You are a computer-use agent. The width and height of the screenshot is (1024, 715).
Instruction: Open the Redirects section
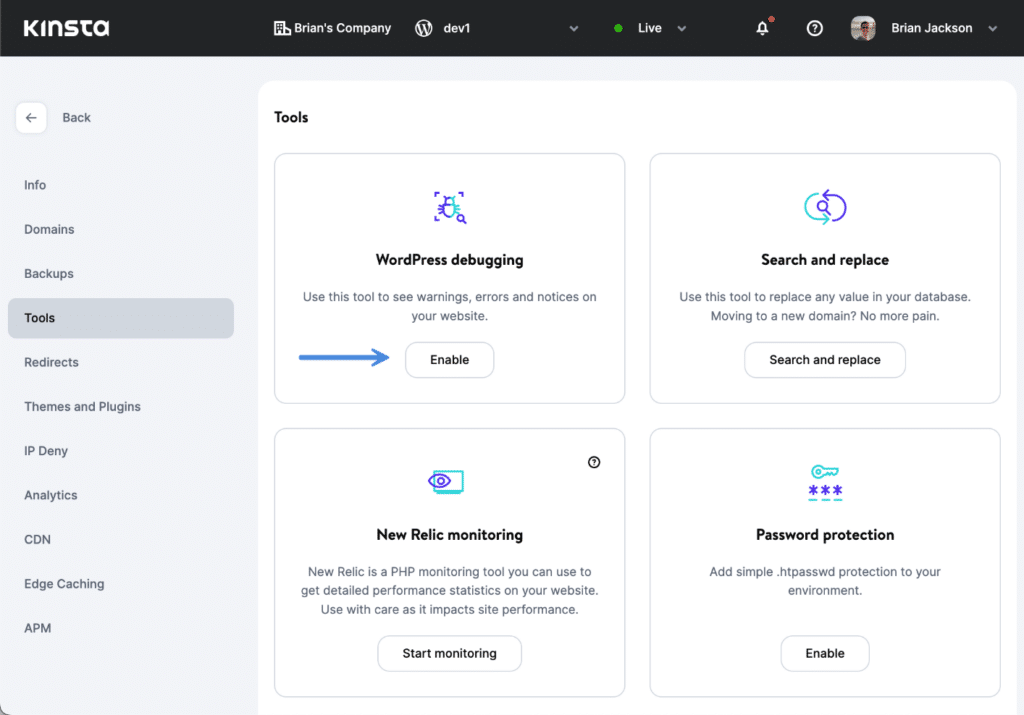tap(51, 362)
